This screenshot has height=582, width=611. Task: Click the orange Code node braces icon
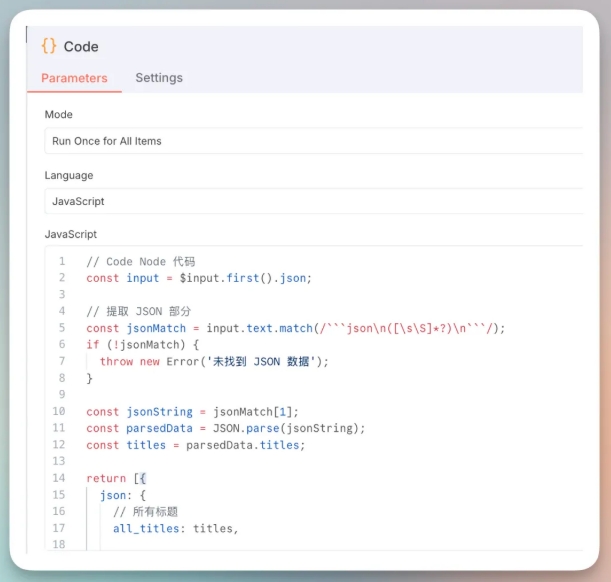coord(49,46)
